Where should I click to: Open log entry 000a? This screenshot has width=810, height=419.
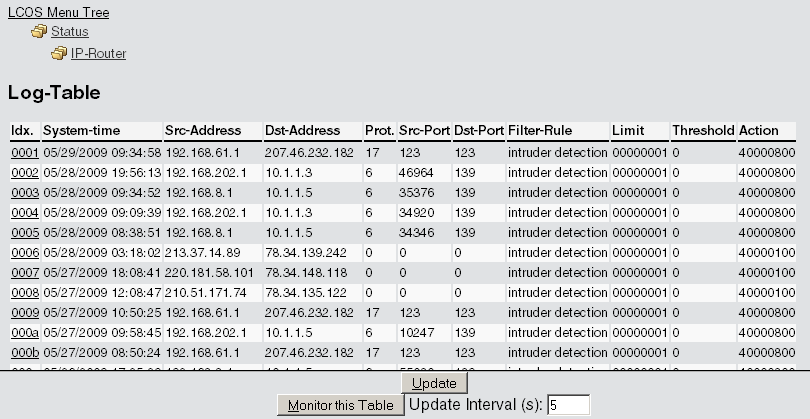[24, 332]
